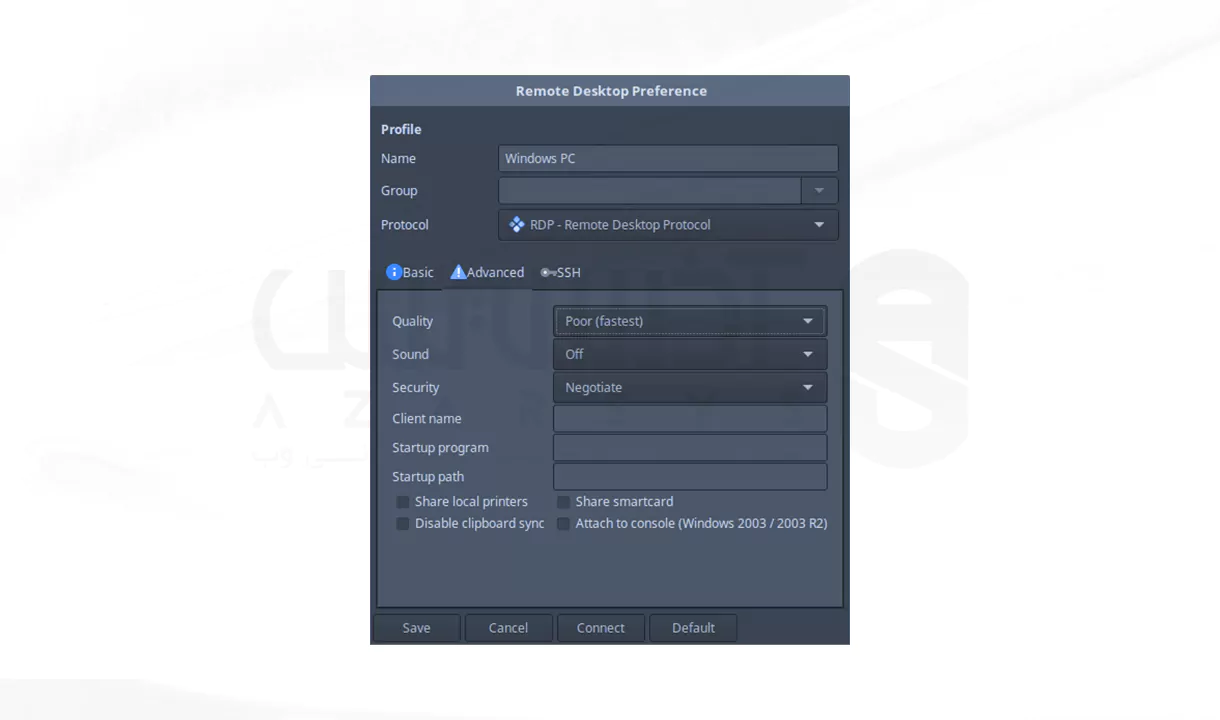The height and width of the screenshot is (720, 1220).
Task: Switch to the Basic tab
Action: [411, 272]
